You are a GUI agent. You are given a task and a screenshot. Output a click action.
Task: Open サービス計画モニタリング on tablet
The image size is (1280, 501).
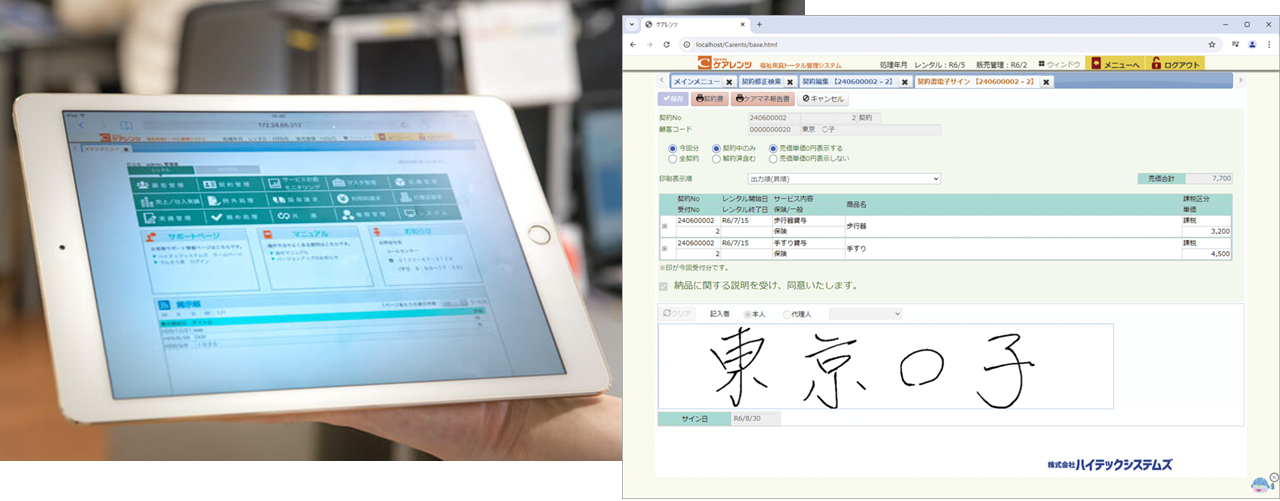pos(297,184)
